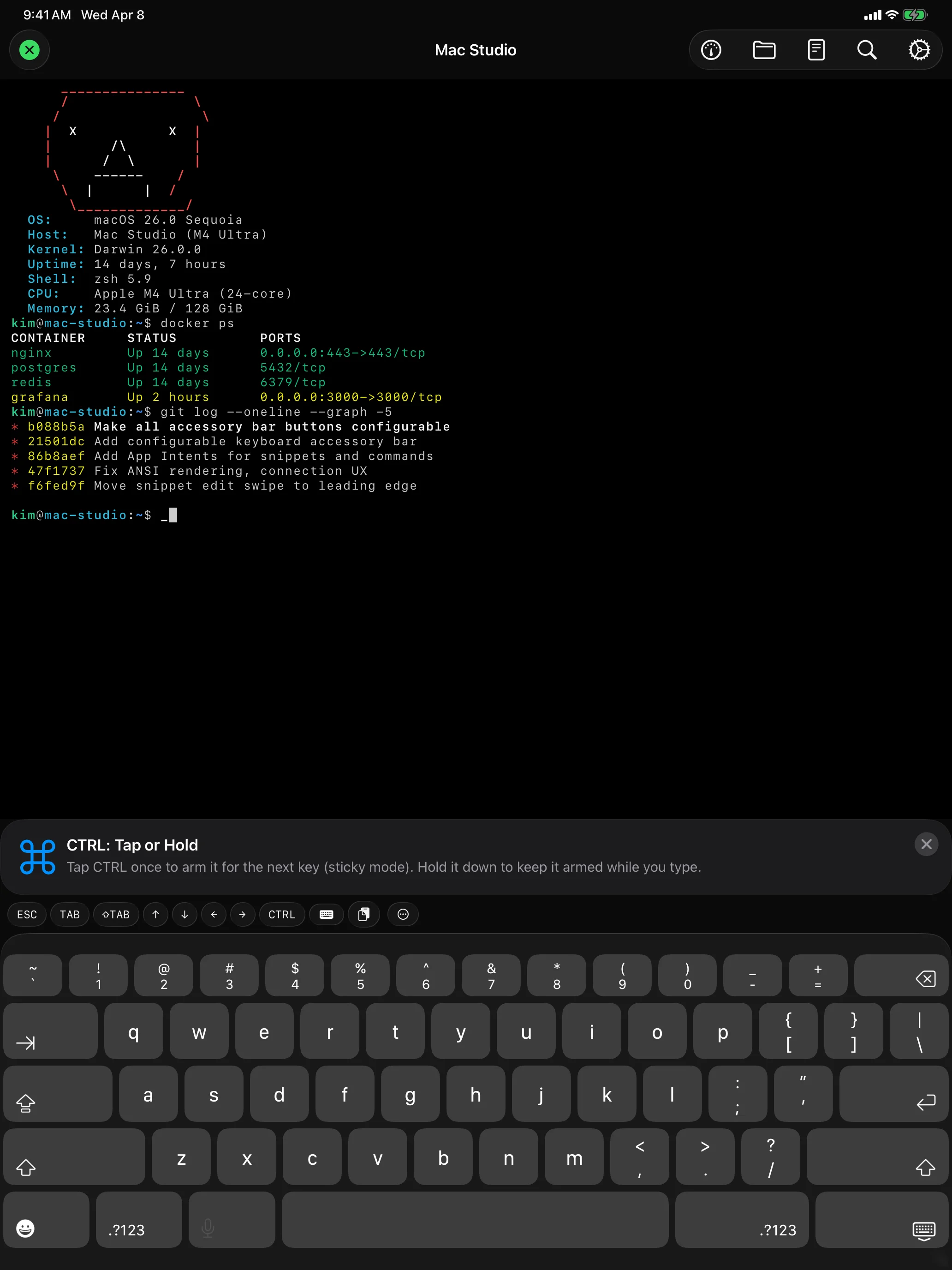Open the ellipsis more-options menu

[403, 914]
